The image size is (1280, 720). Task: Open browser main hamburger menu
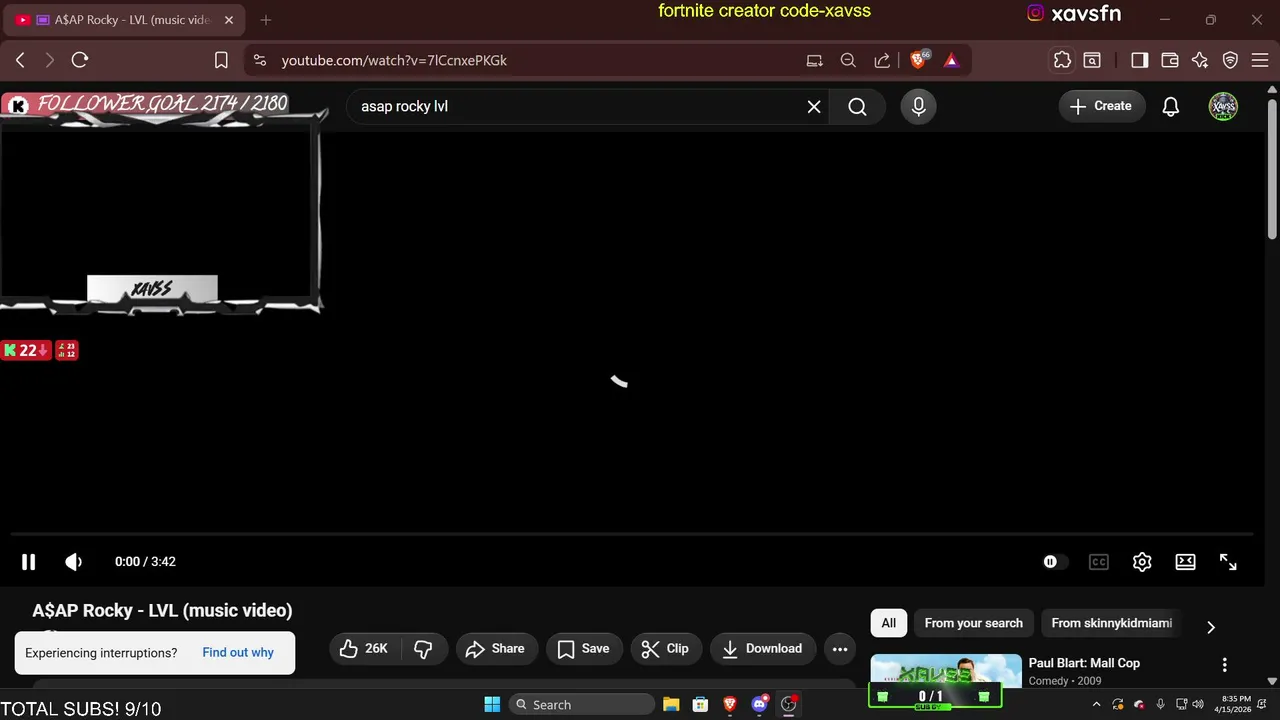pyautogui.click(x=1258, y=60)
